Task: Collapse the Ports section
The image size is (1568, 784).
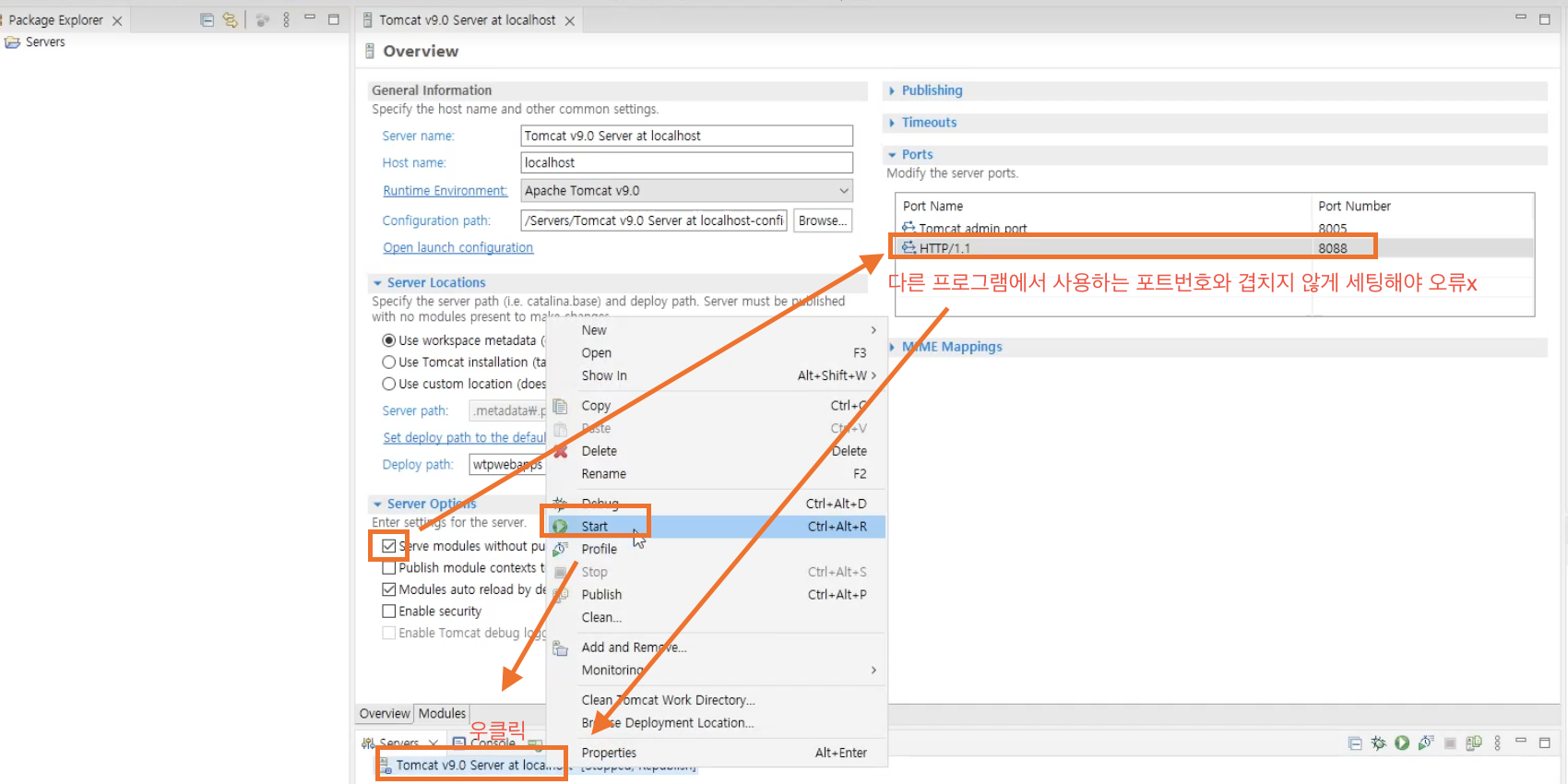Action: click(x=892, y=155)
